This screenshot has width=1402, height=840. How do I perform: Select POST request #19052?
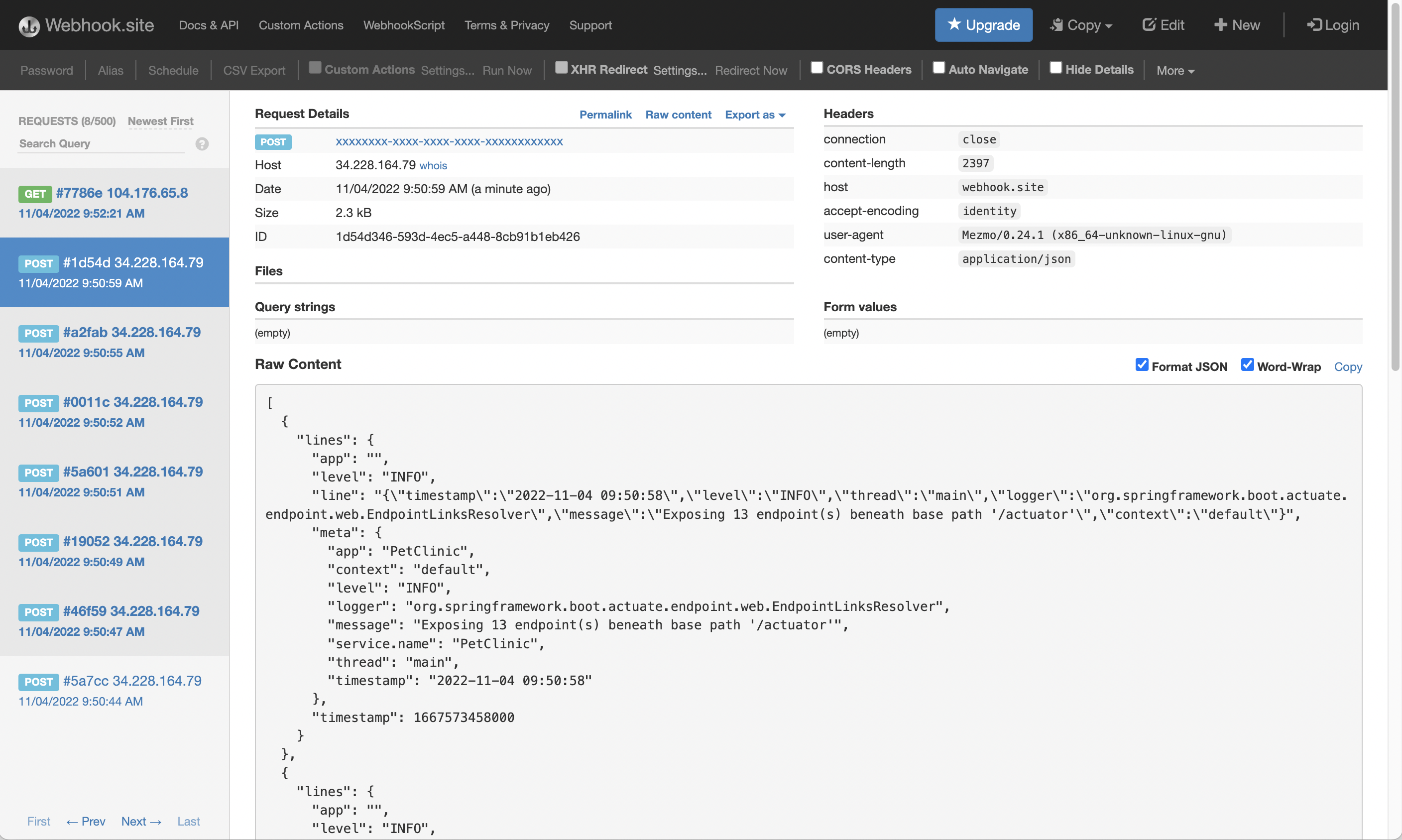(115, 551)
